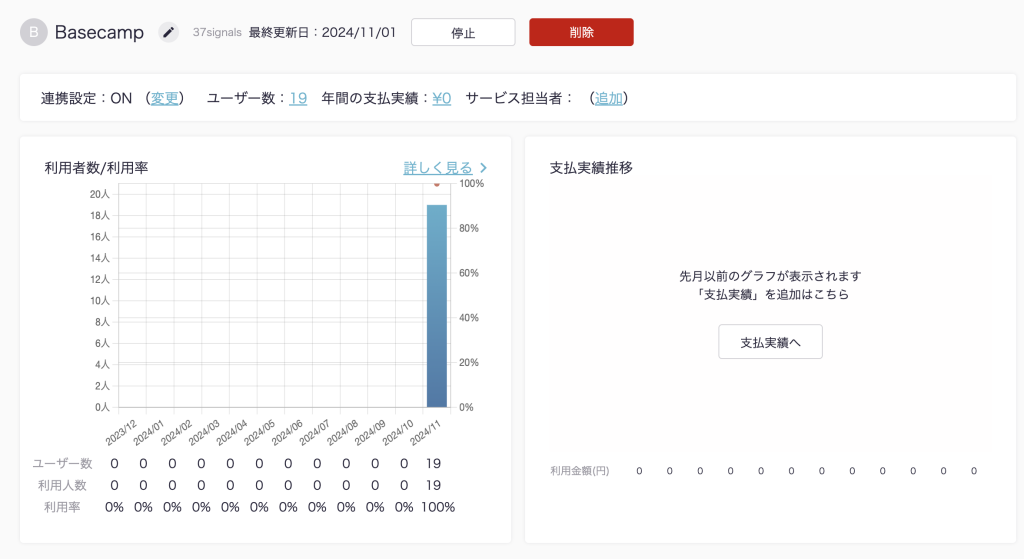This screenshot has height=559, width=1024.
Task: Click the 37signals vendor label
Action: point(217,32)
